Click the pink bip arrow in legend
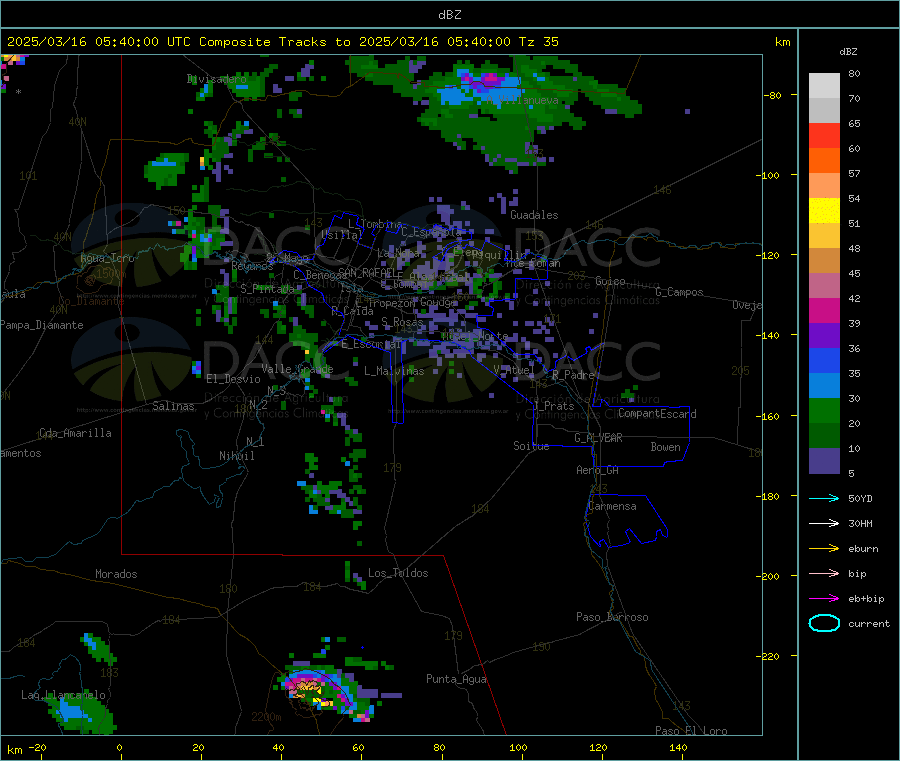The image size is (900, 761). pyautogui.click(x=824, y=573)
